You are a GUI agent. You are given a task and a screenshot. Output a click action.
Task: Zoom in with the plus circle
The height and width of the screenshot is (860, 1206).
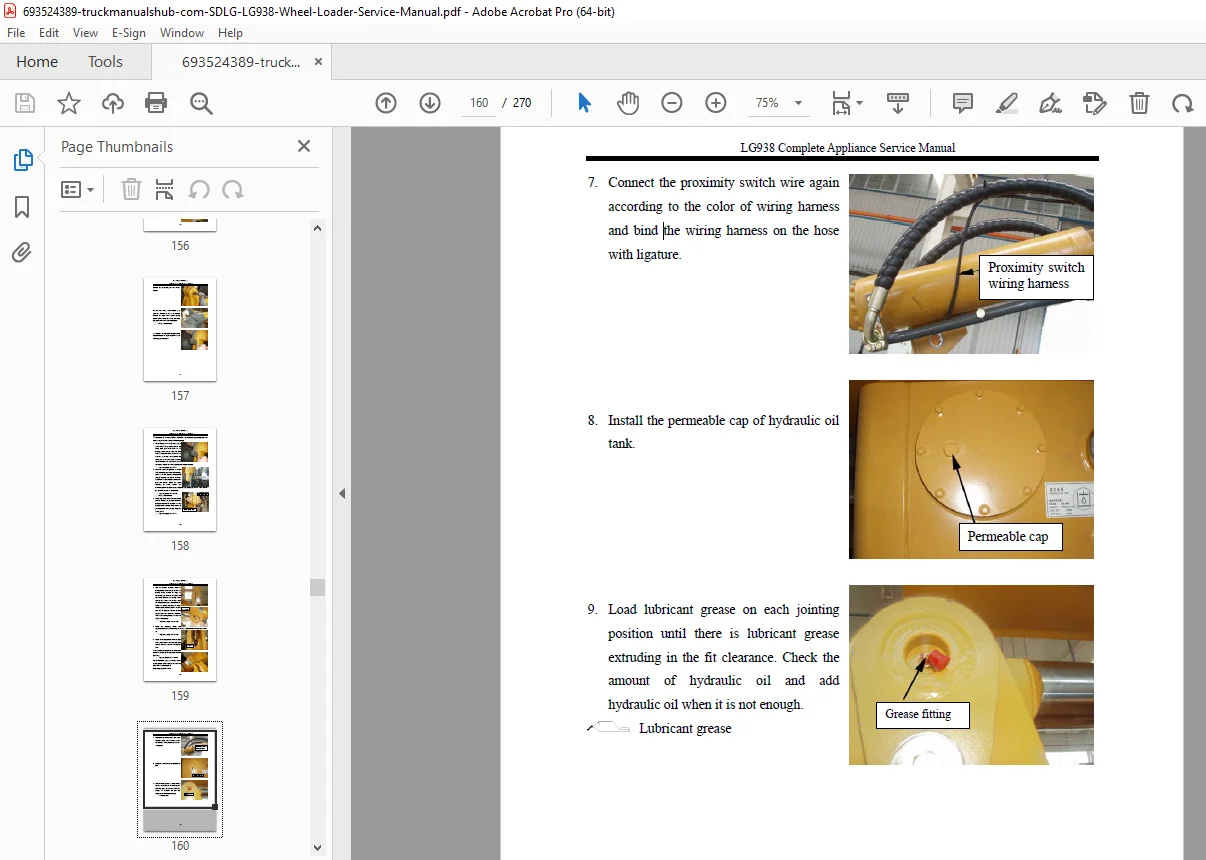716,103
